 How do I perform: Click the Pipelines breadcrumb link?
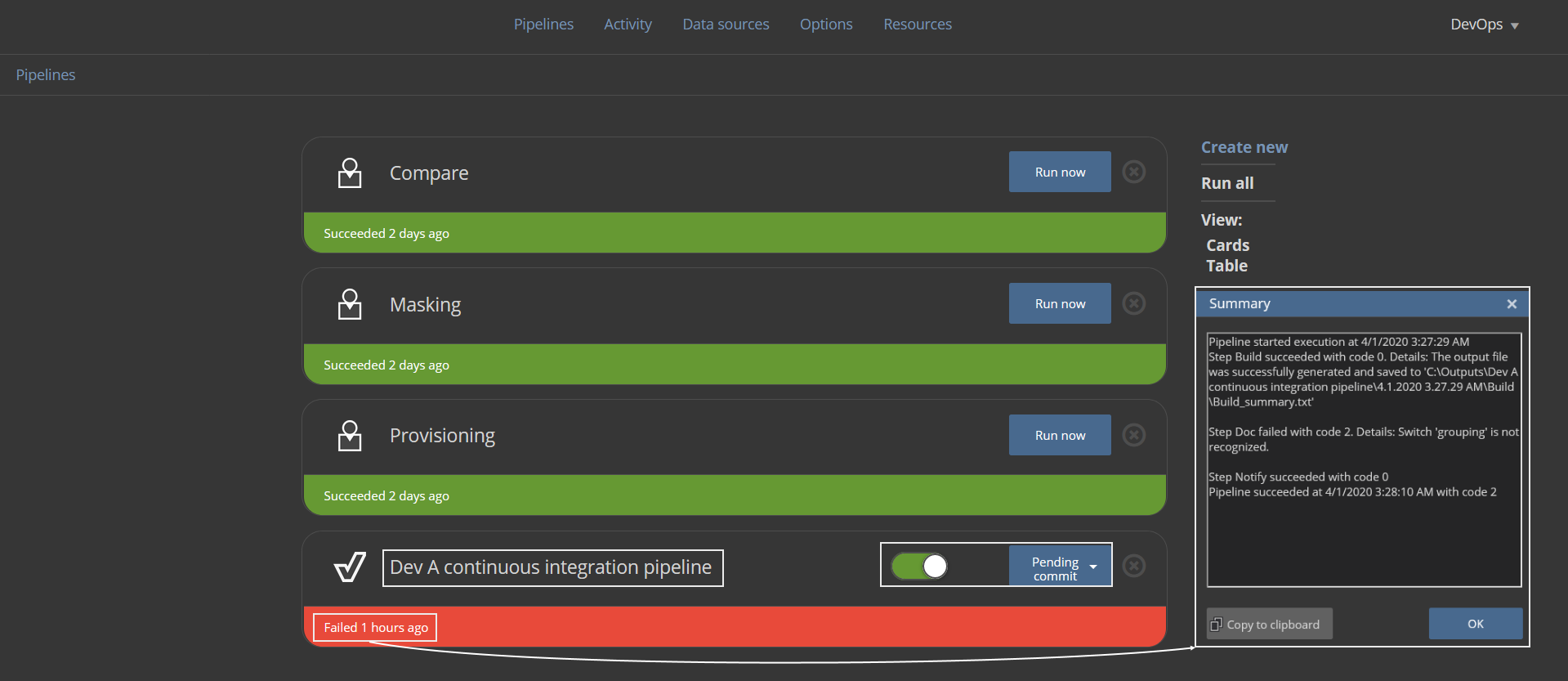46,75
